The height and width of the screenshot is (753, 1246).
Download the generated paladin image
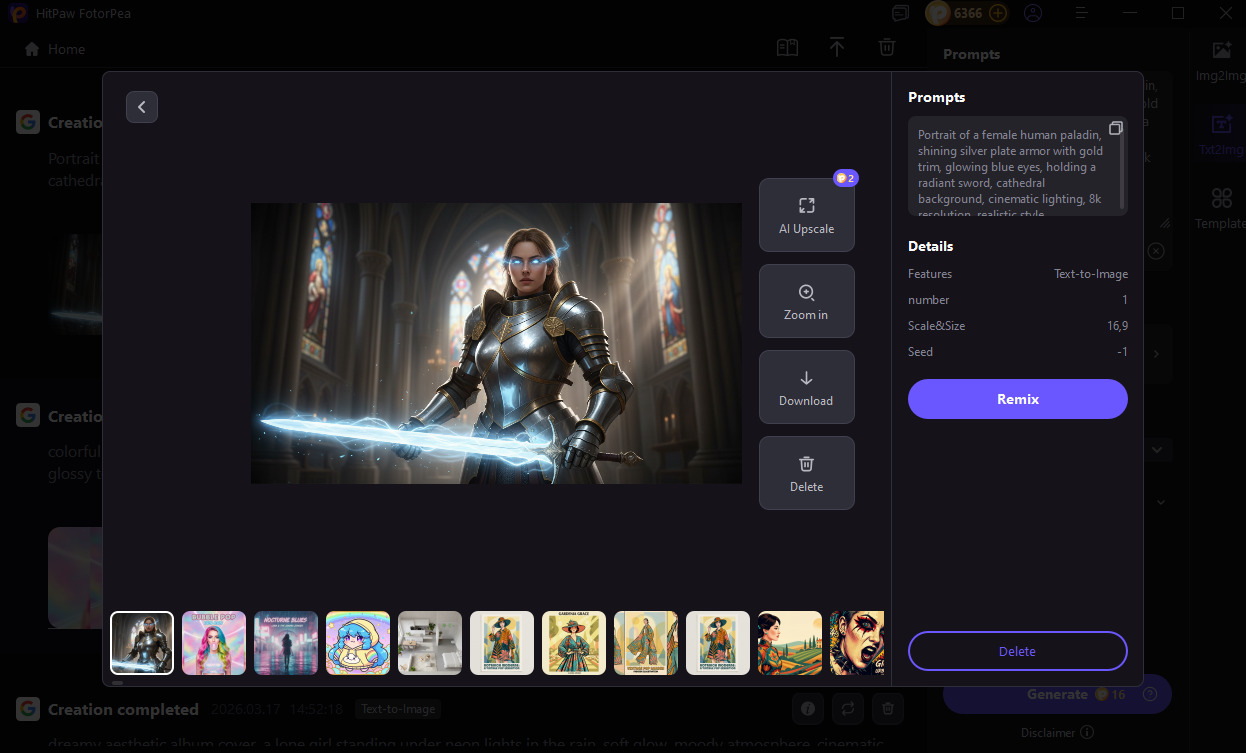[x=807, y=387]
